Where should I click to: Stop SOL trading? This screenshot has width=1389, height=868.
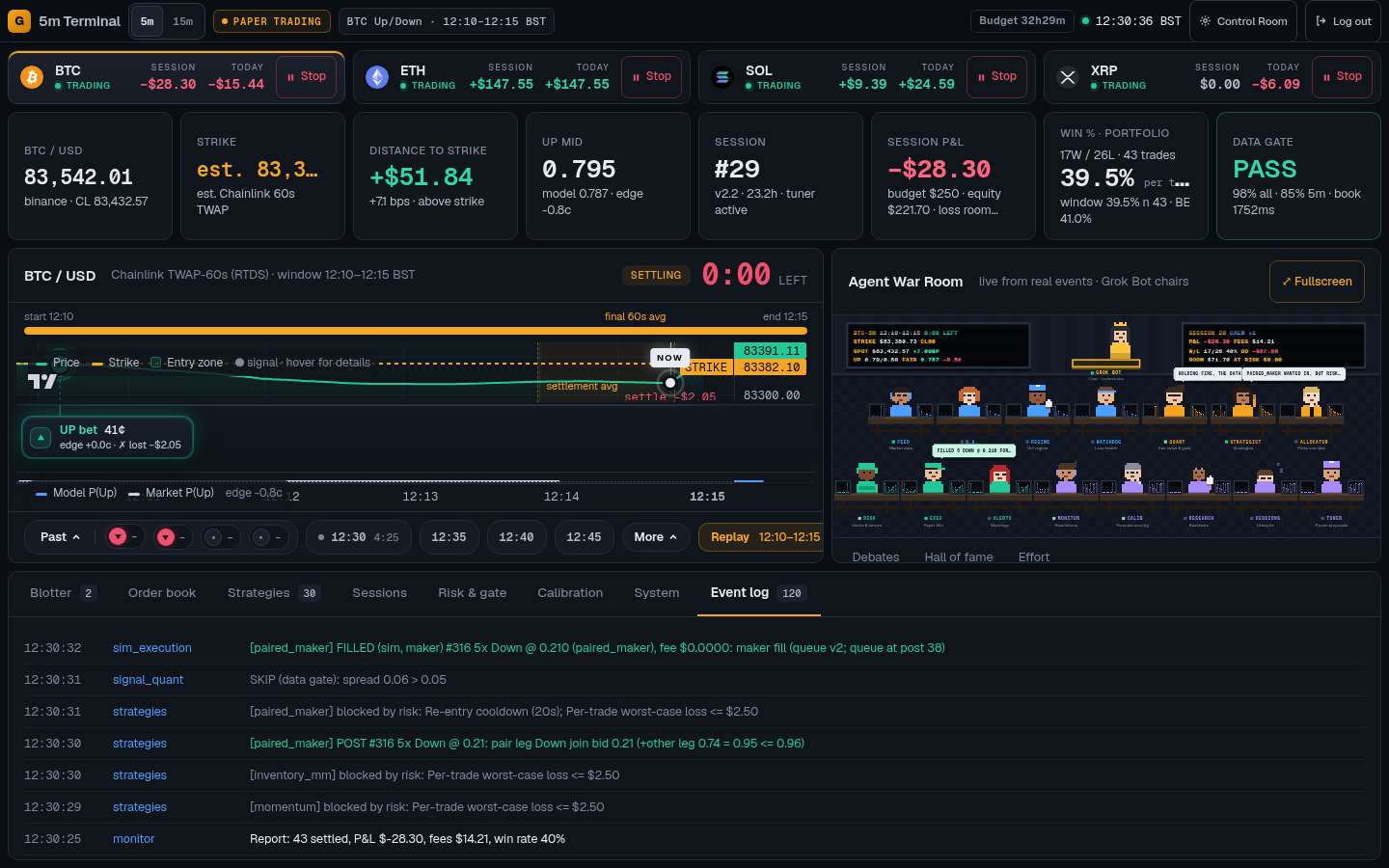[997, 77]
